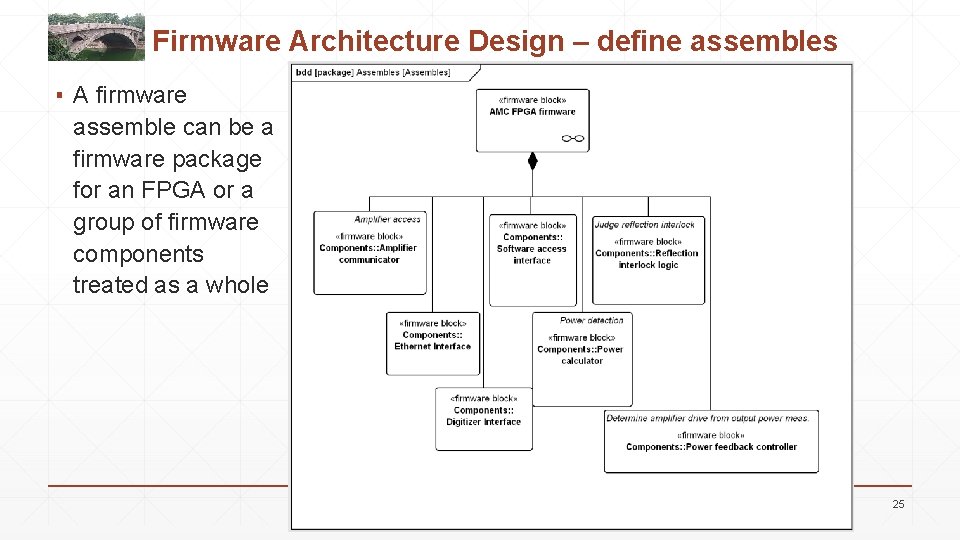Select the Components::Power calculator block
The image size is (960, 540).
(x=582, y=359)
